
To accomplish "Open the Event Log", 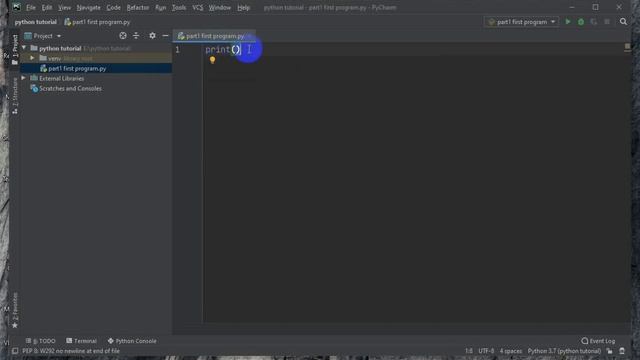I will coord(598,341).
